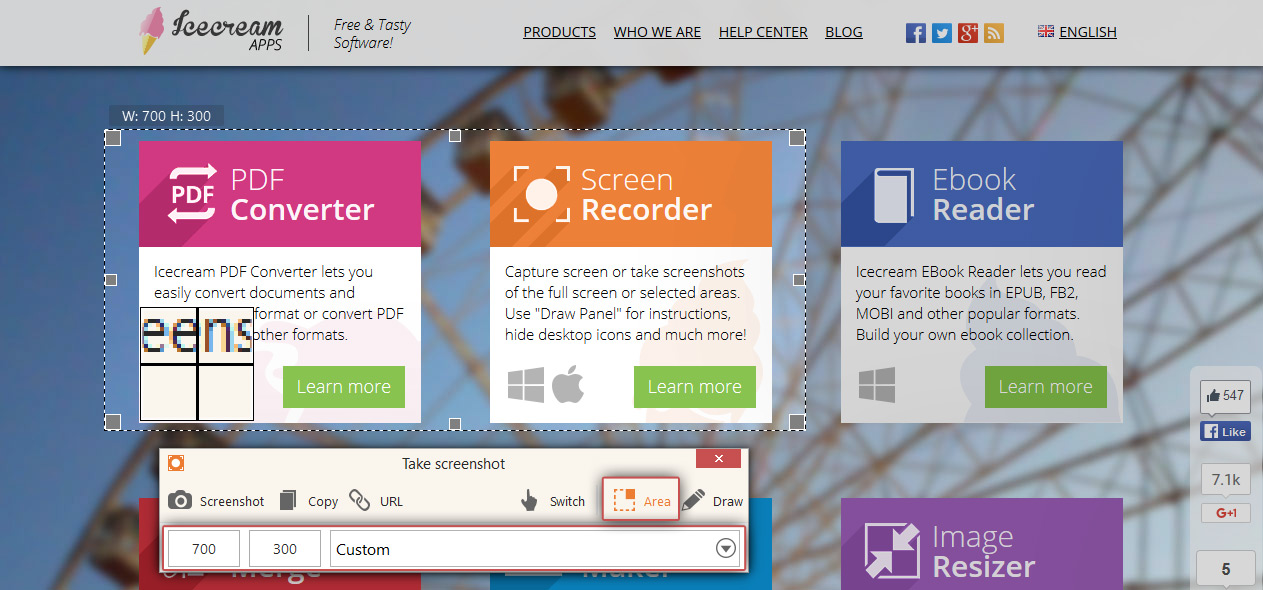Image resolution: width=1263 pixels, height=590 pixels.
Task: Click the orange app icon in Take screenshot bar
Action: pyautogui.click(x=176, y=463)
